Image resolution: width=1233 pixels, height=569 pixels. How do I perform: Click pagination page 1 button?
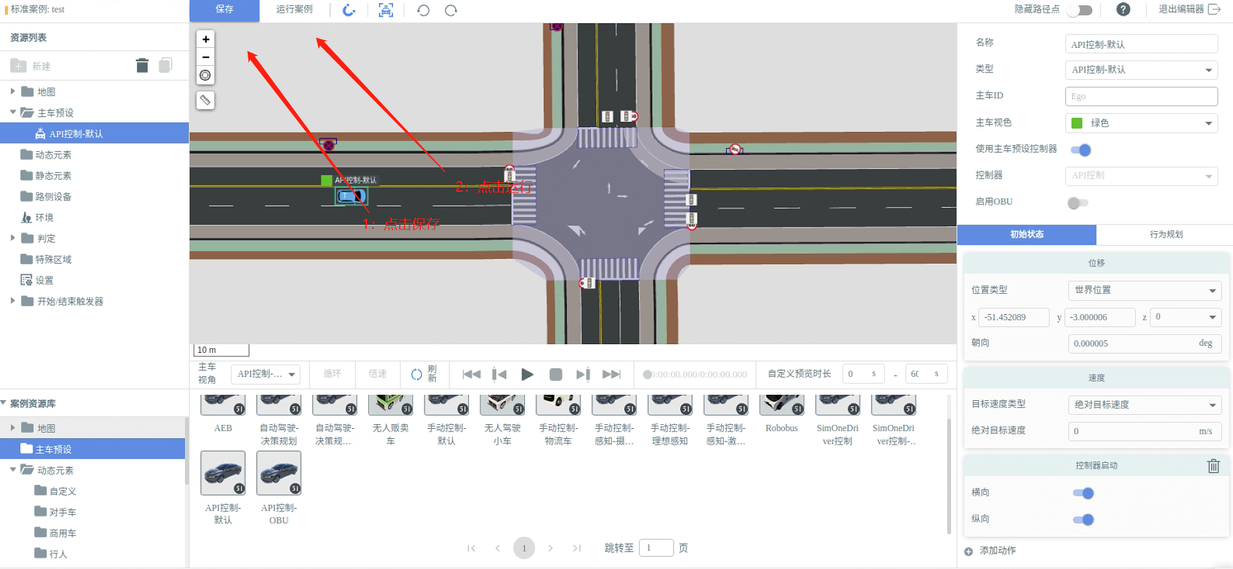[x=524, y=548]
